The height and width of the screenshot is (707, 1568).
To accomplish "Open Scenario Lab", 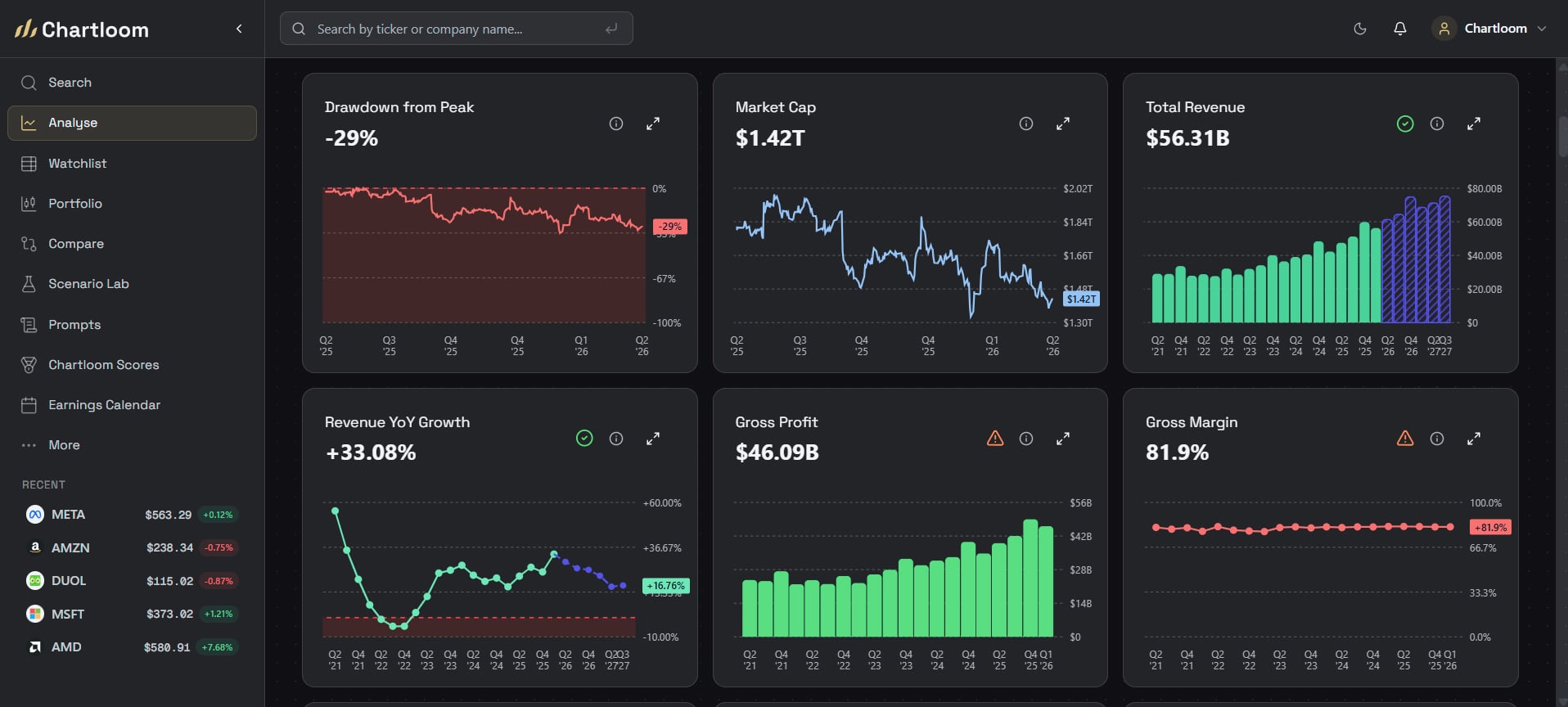I will coord(132,284).
